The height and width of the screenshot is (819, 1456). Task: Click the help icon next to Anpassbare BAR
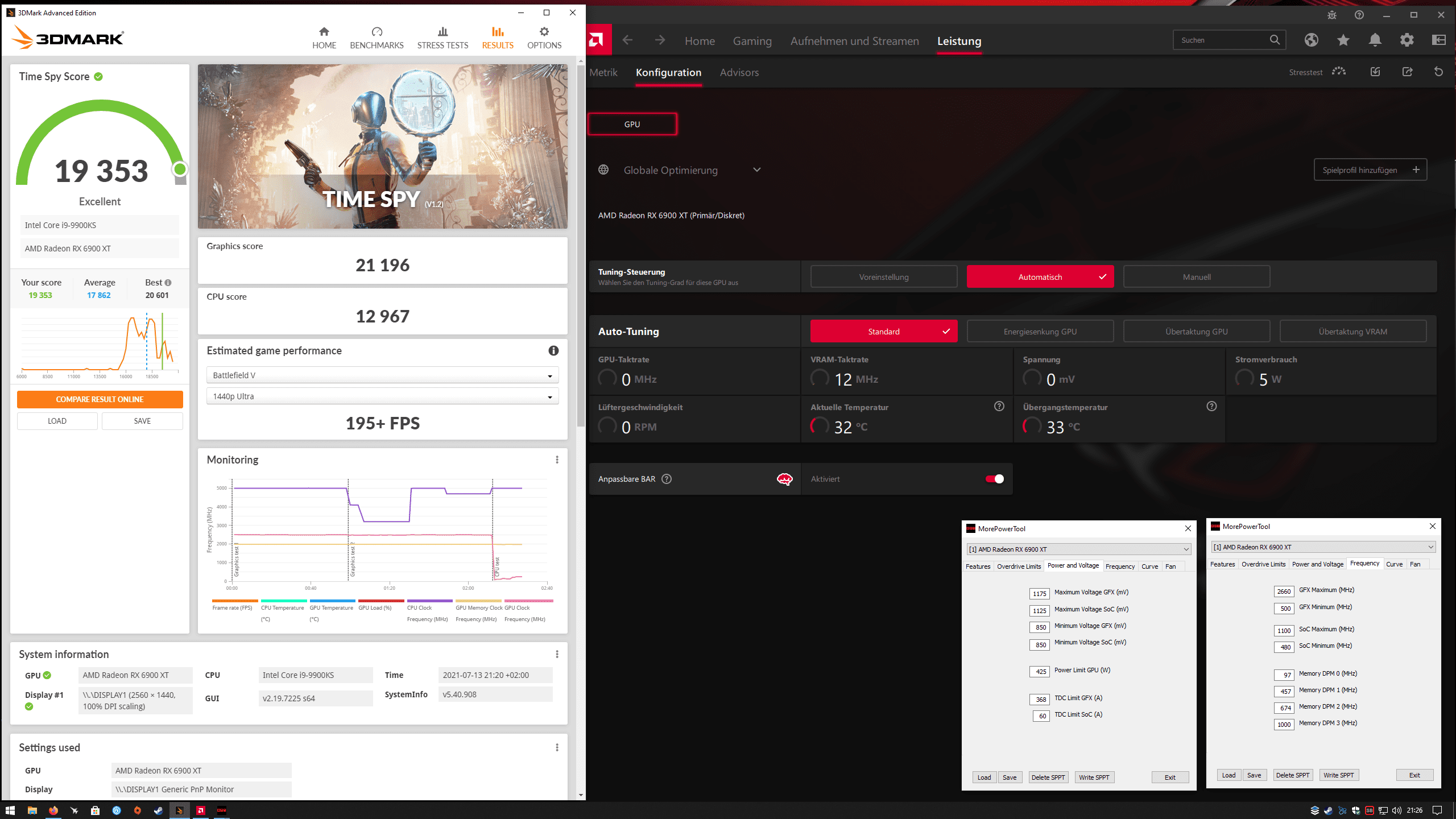point(667,479)
